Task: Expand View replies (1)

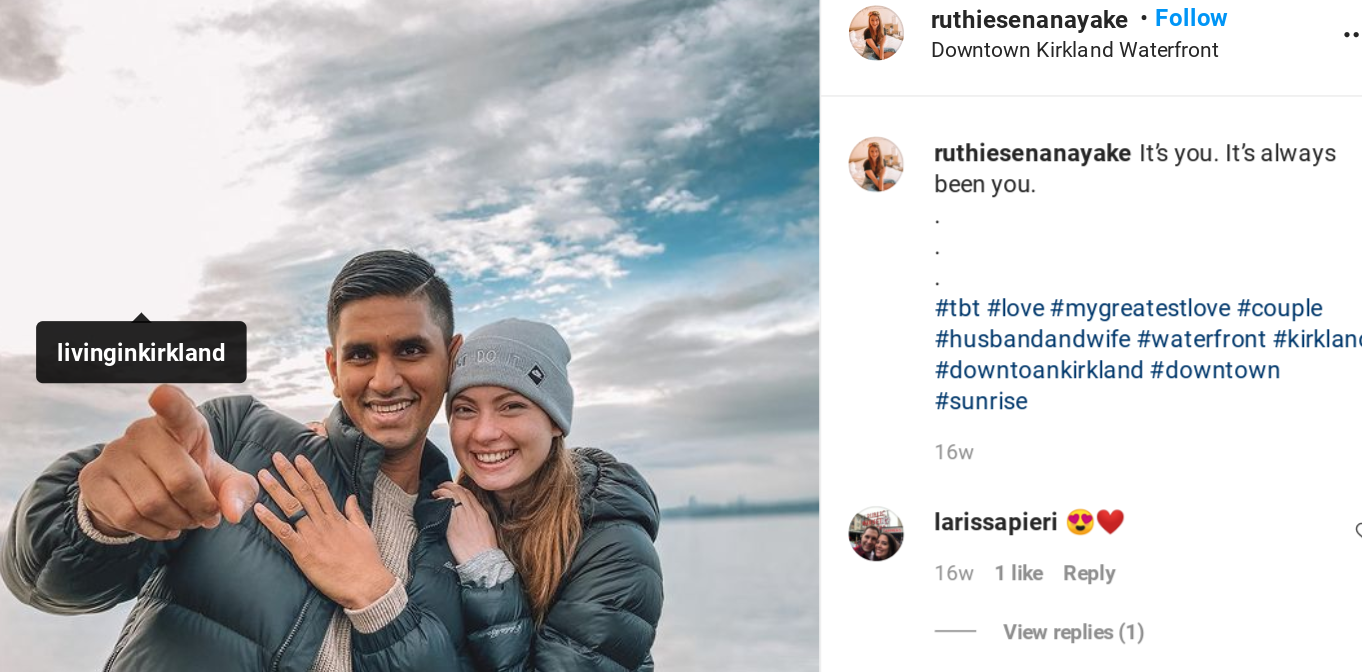Action: click(x=1073, y=632)
